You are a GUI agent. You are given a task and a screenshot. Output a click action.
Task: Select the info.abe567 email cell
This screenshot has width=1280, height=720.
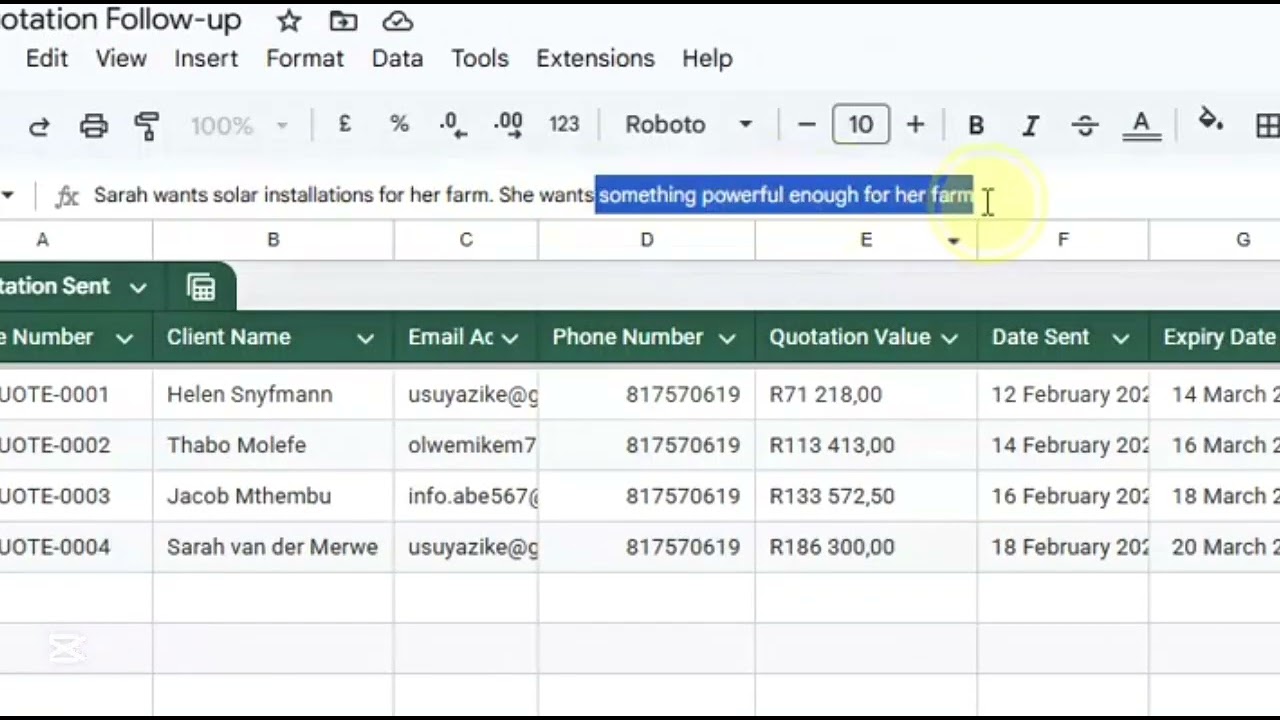click(x=466, y=496)
